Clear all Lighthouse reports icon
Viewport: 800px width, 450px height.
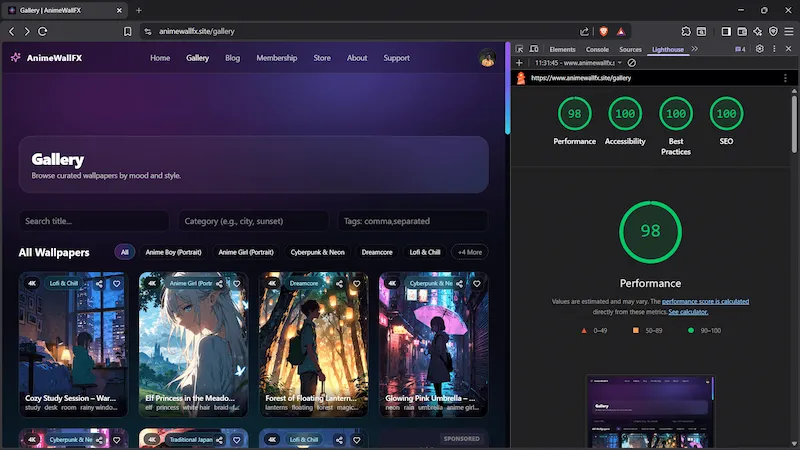point(632,63)
